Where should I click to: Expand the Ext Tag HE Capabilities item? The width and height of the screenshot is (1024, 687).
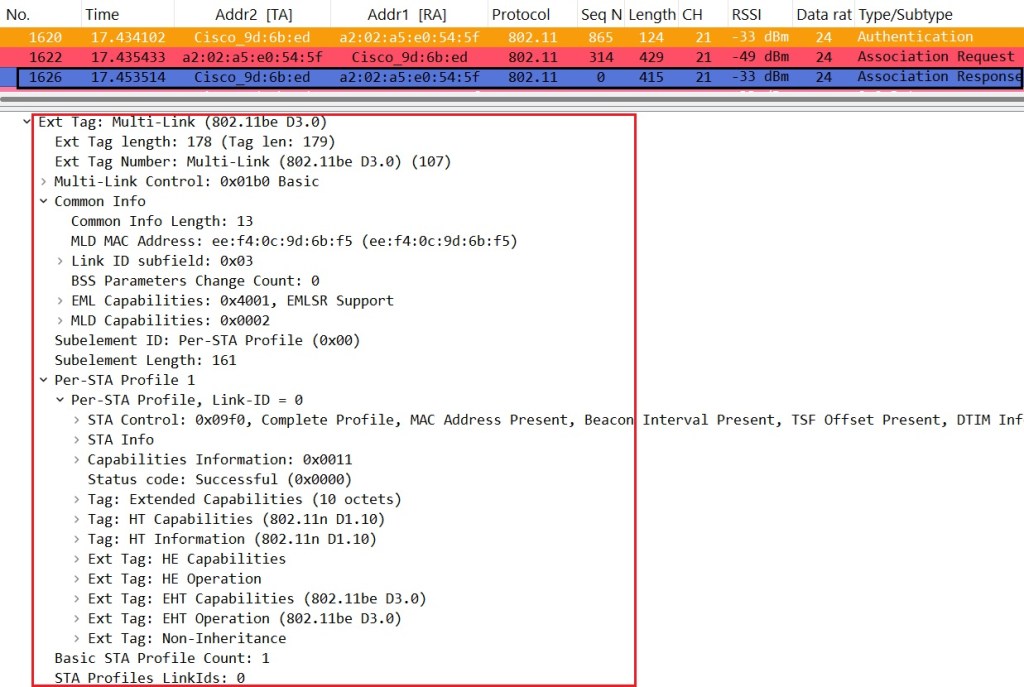point(77,559)
